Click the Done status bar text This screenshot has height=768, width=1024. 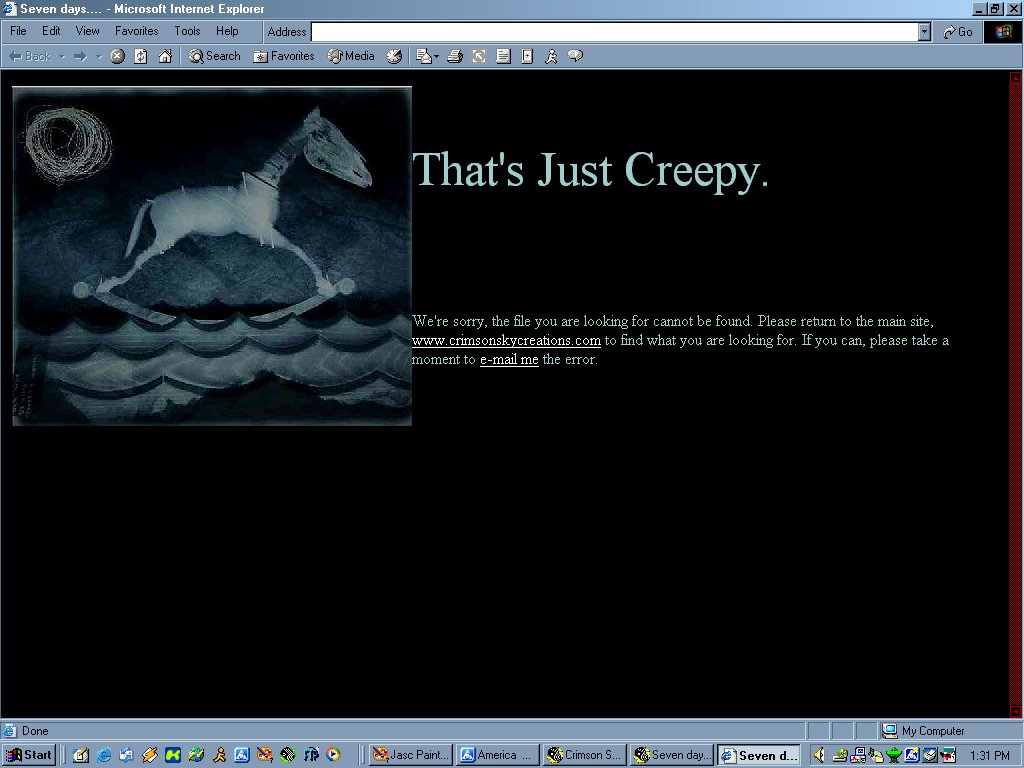[35, 731]
